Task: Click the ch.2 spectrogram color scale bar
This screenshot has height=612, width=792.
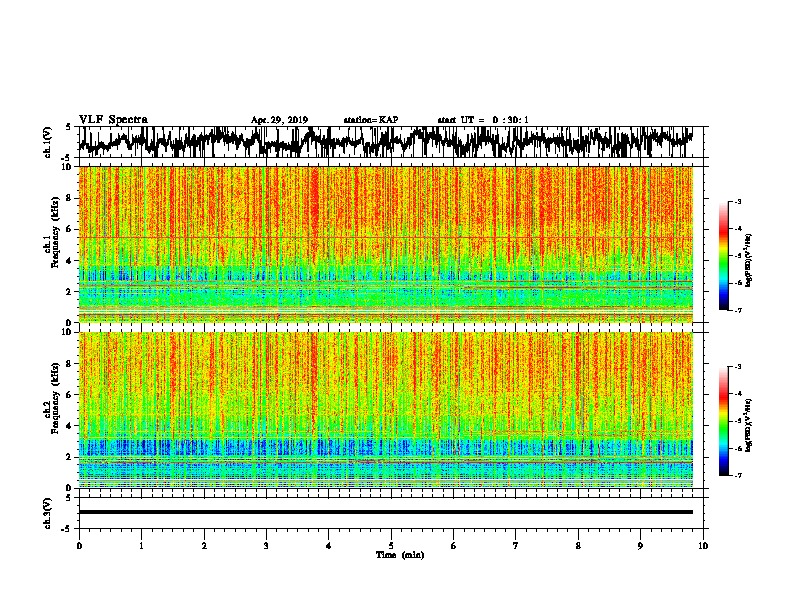Action: [x=724, y=421]
